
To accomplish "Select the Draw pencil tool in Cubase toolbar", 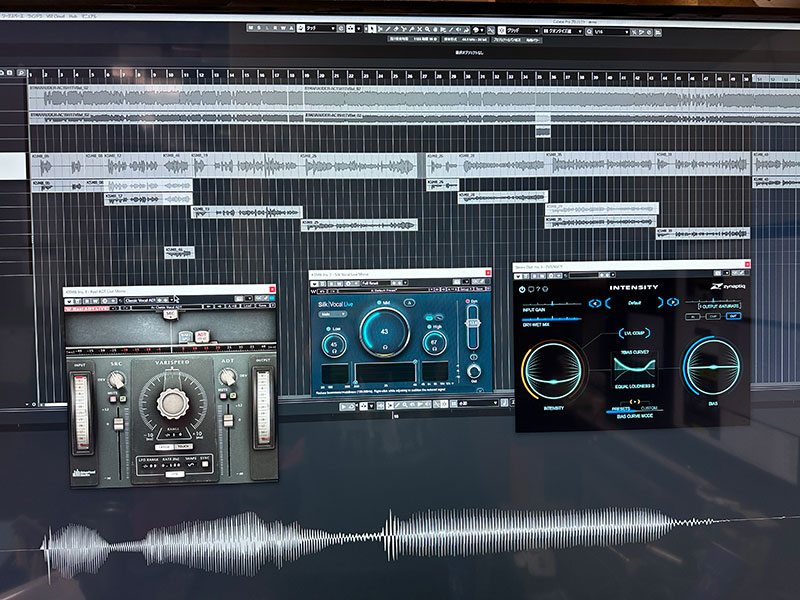I will point(388,29).
